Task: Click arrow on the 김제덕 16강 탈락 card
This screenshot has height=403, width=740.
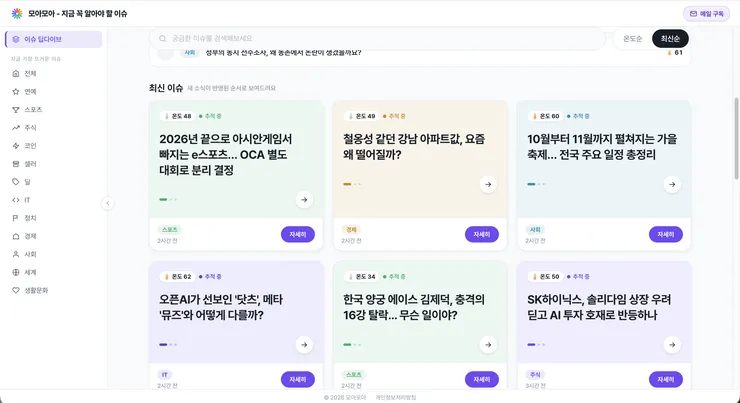Action: pos(488,345)
